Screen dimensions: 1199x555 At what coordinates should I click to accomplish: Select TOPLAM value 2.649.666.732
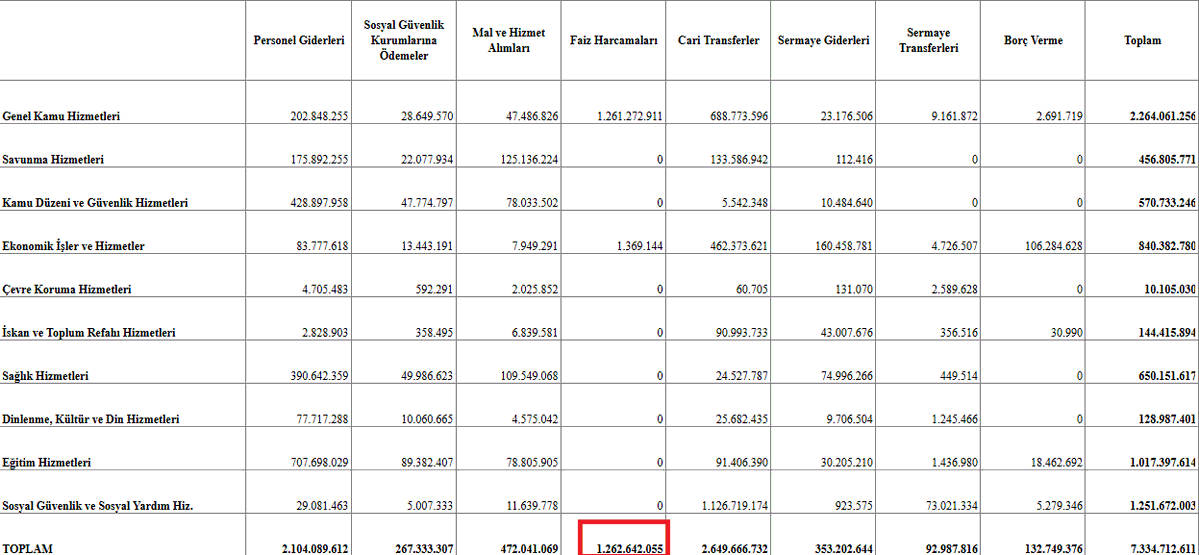tap(735, 549)
